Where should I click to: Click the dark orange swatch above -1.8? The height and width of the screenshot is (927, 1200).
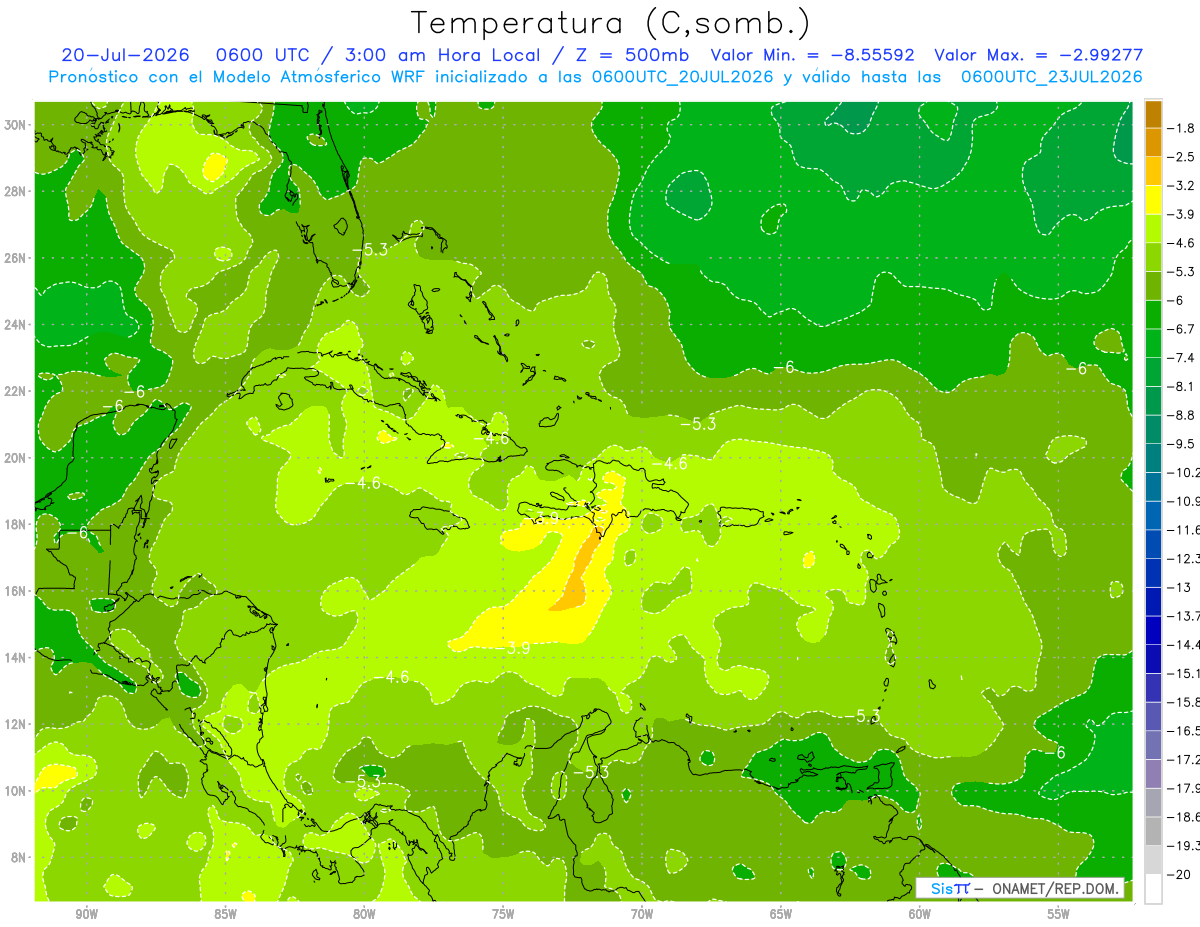(x=1153, y=114)
